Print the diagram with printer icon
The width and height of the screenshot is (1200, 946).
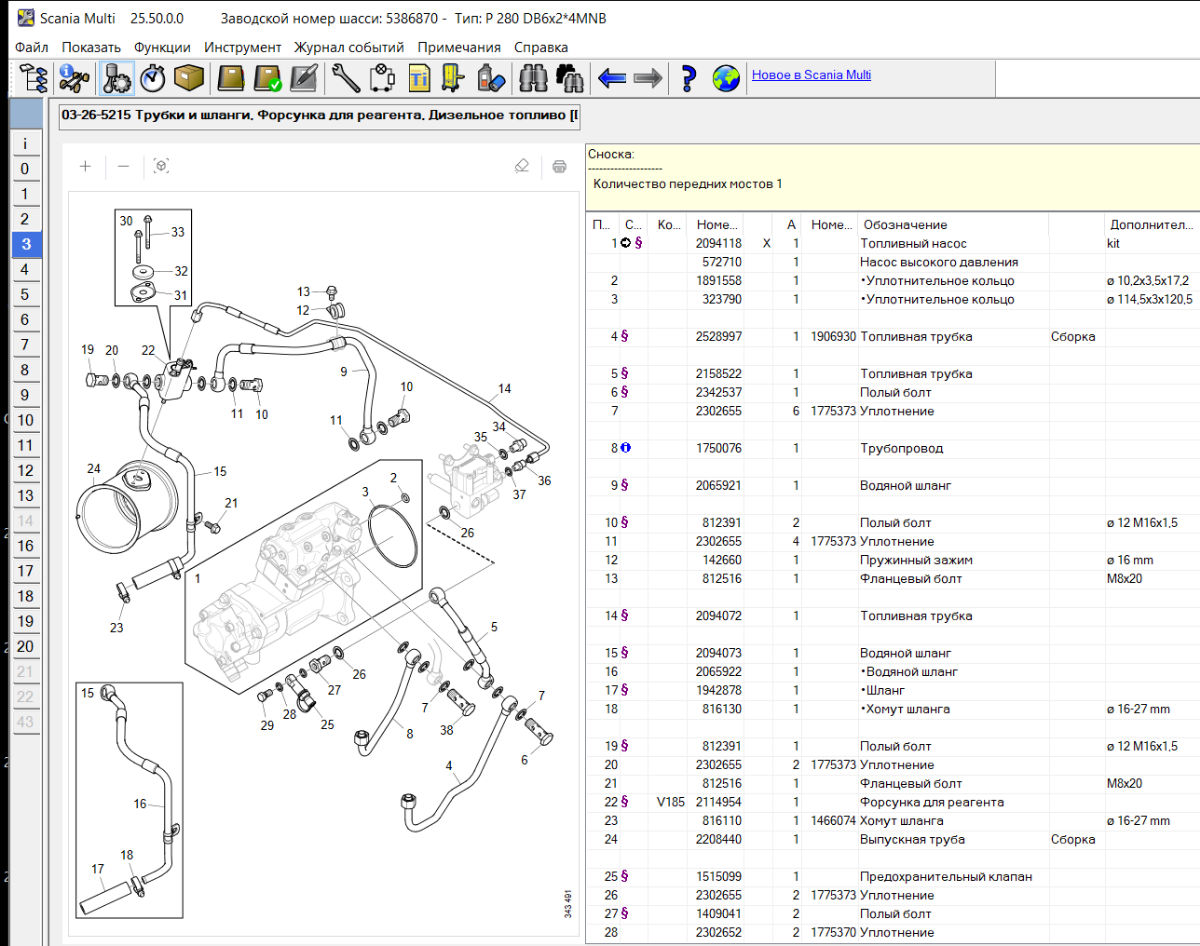tap(559, 166)
